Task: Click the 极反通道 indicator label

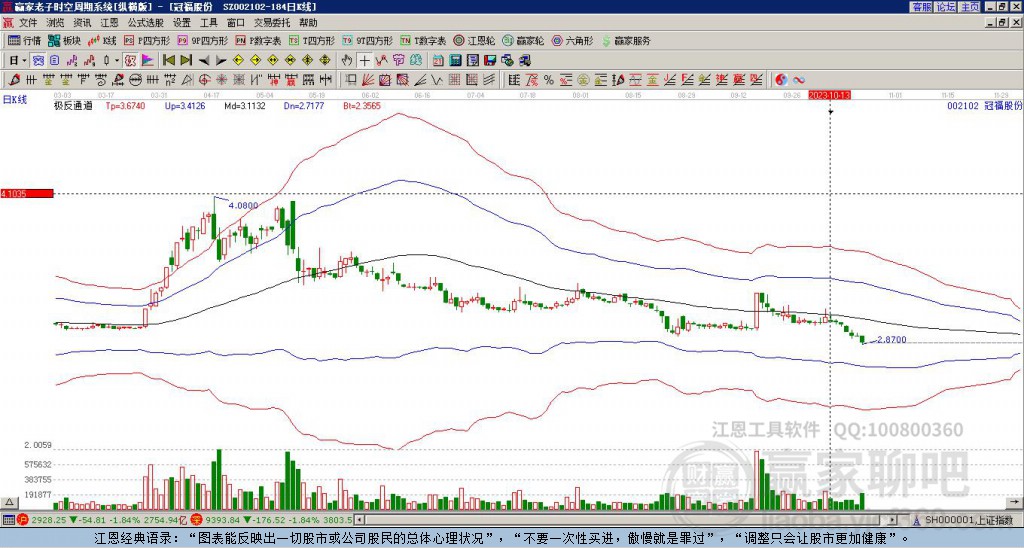Action: point(73,105)
